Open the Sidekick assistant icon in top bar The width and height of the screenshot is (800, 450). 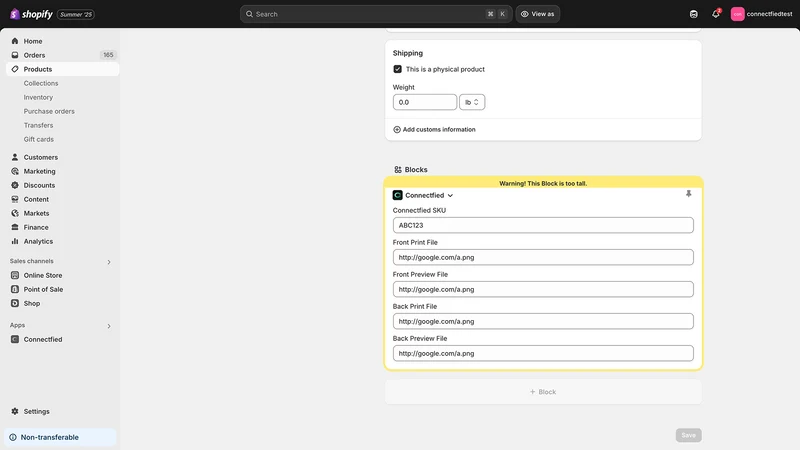coord(693,14)
